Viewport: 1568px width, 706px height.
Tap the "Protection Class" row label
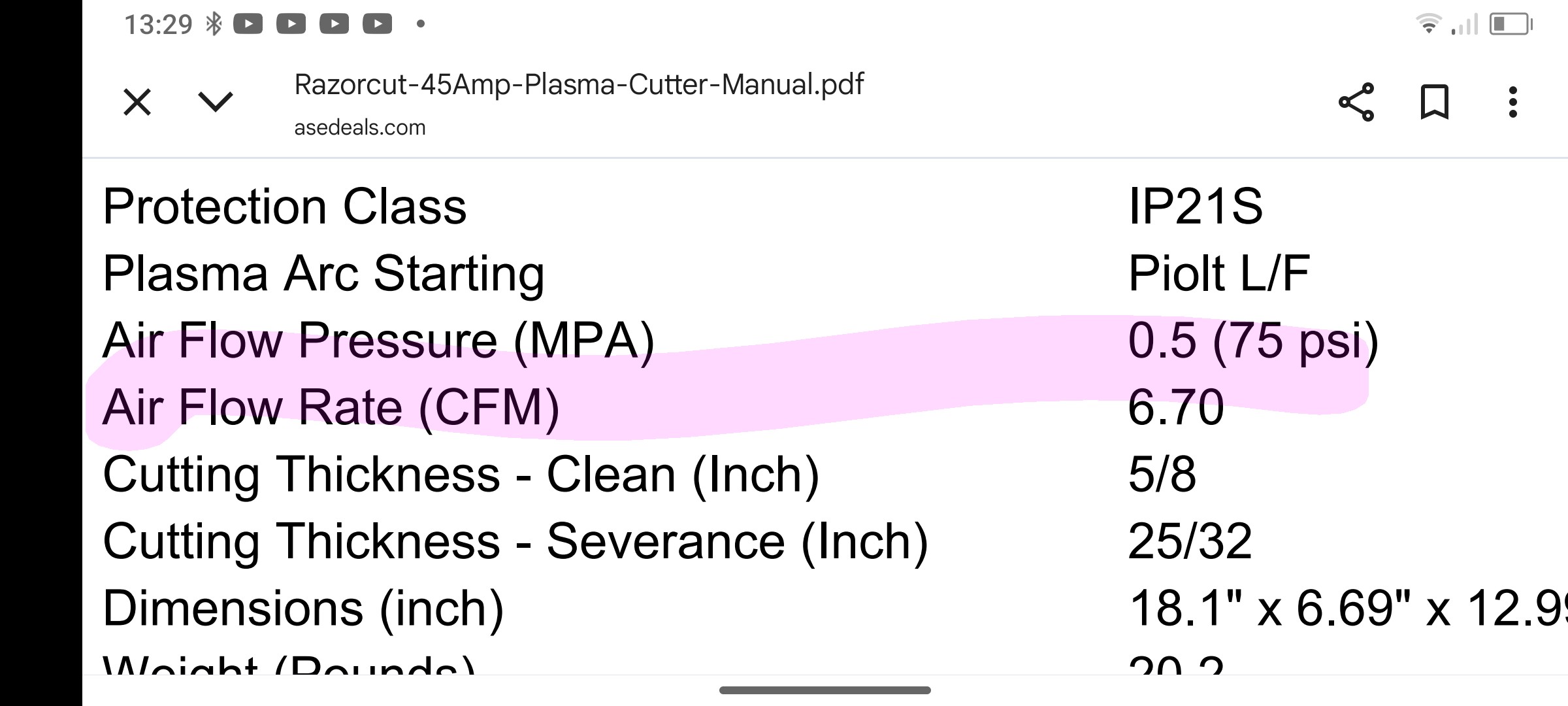pos(284,207)
